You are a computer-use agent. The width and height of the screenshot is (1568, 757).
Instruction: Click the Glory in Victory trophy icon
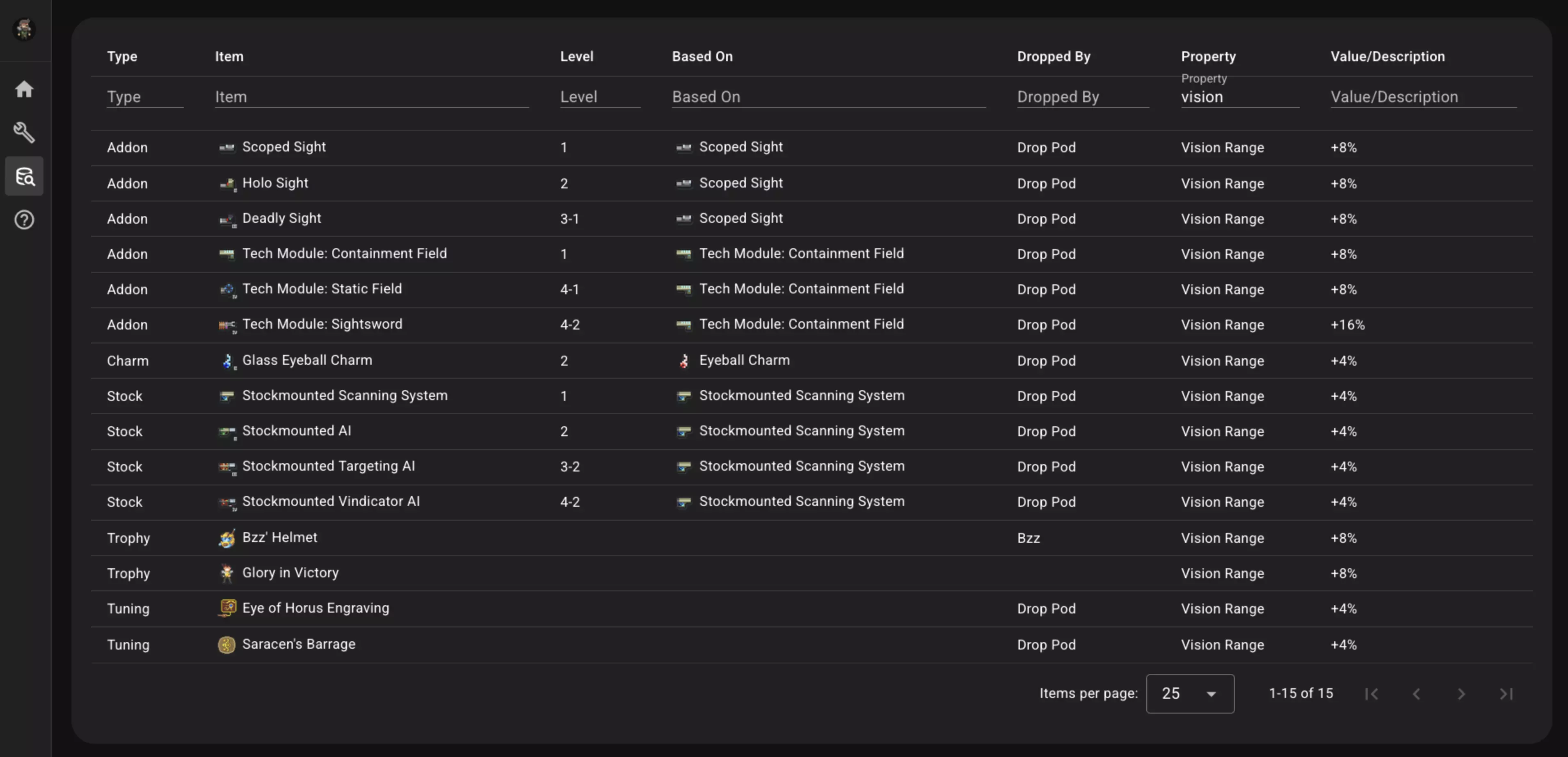click(x=226, y=573)
